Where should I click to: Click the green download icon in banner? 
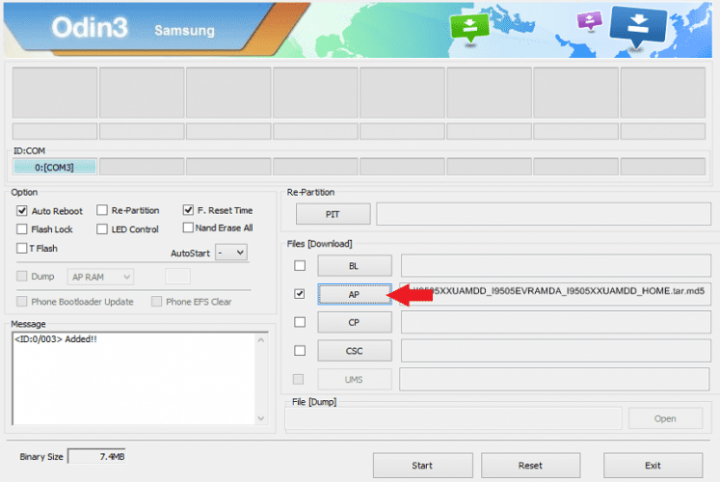[469, 28]
